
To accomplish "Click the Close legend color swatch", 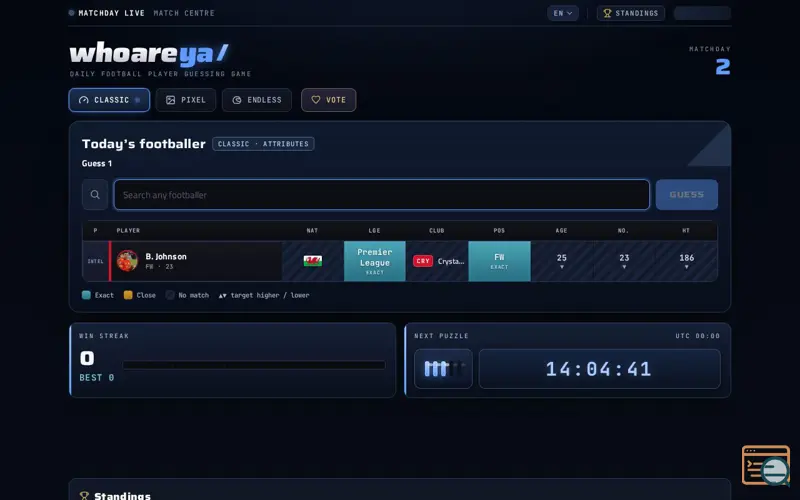I will [x=128, y=295].
